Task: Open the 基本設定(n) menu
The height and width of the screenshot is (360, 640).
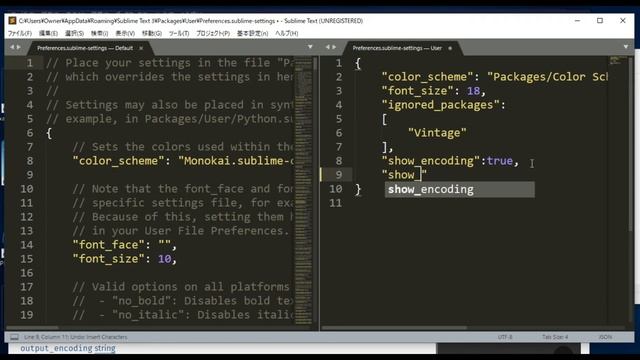Action: pyautogui.click(x=253, y=33)
